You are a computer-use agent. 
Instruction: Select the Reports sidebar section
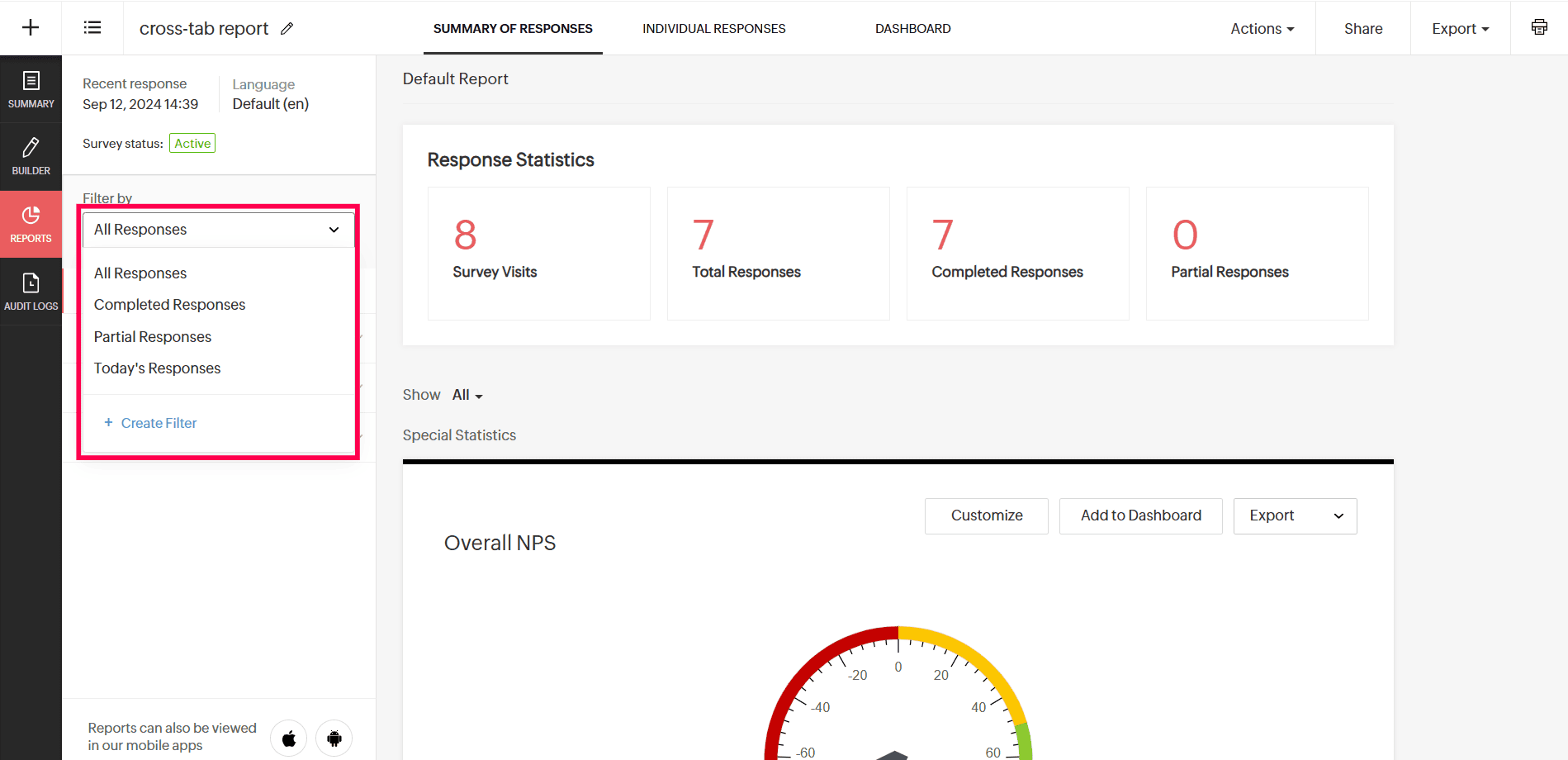point(31,225)
